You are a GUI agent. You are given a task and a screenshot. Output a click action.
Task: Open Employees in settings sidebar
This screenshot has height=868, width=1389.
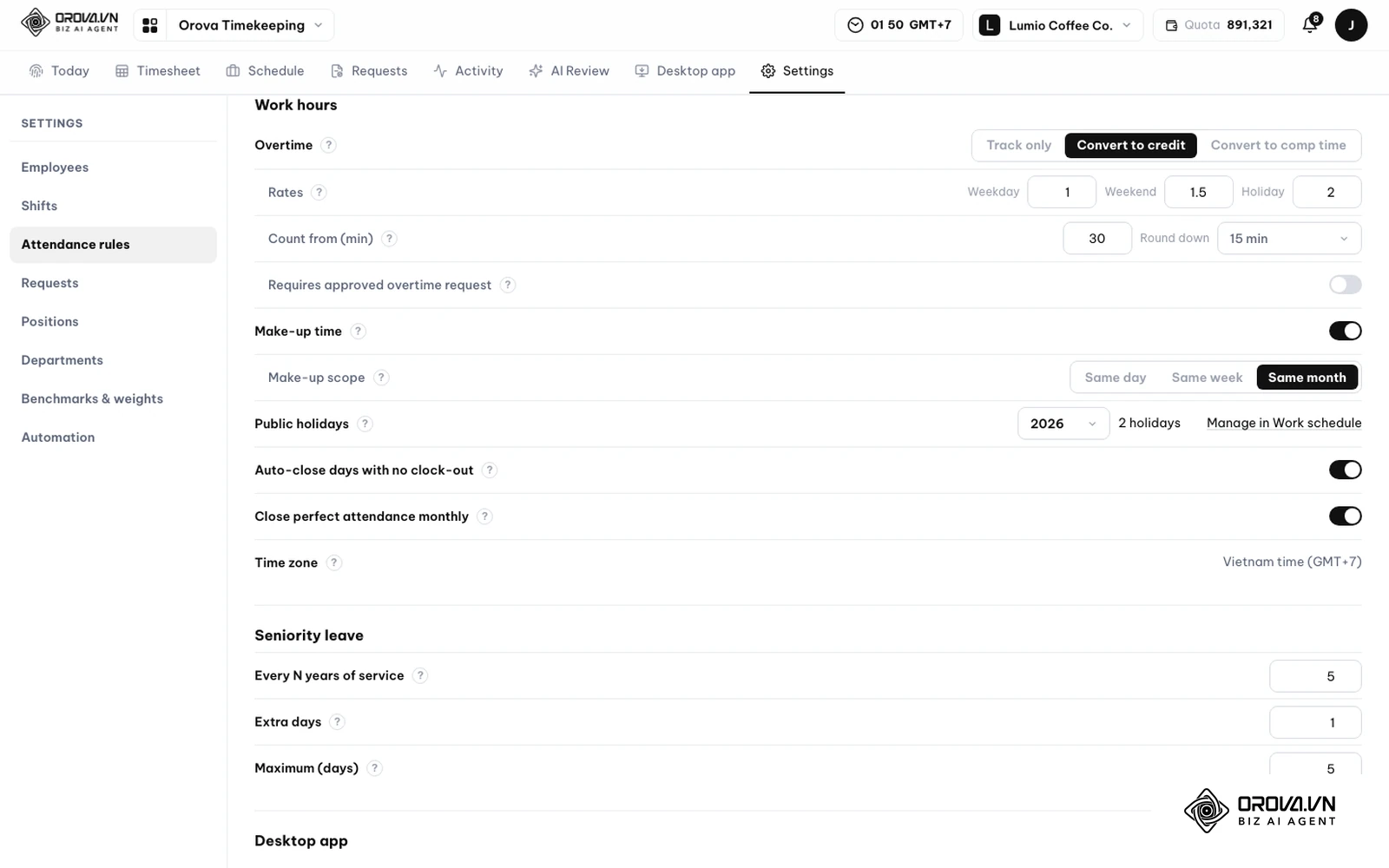(x=113, y=168)
